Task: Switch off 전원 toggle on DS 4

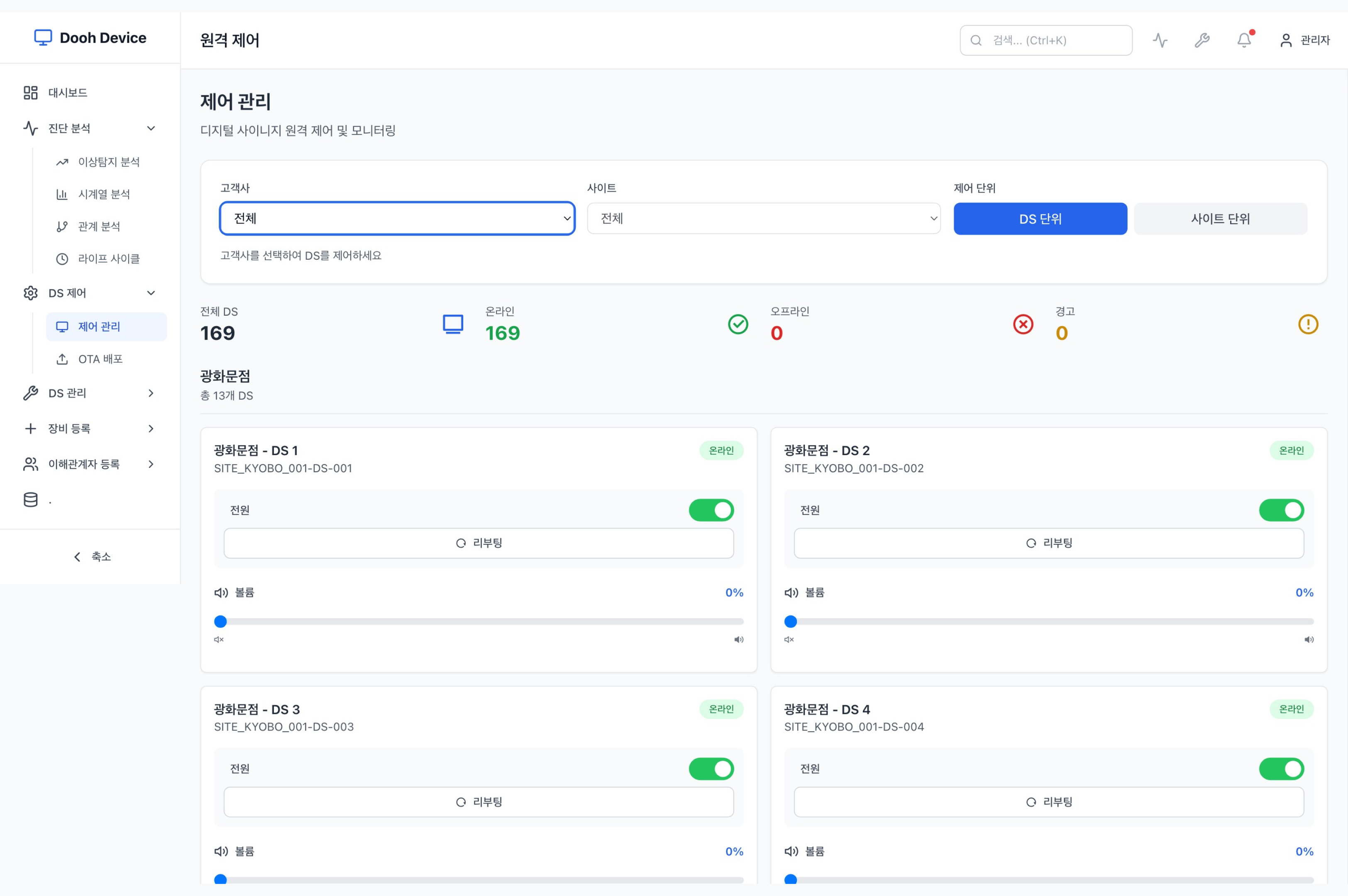Action: click(1281, 769)
